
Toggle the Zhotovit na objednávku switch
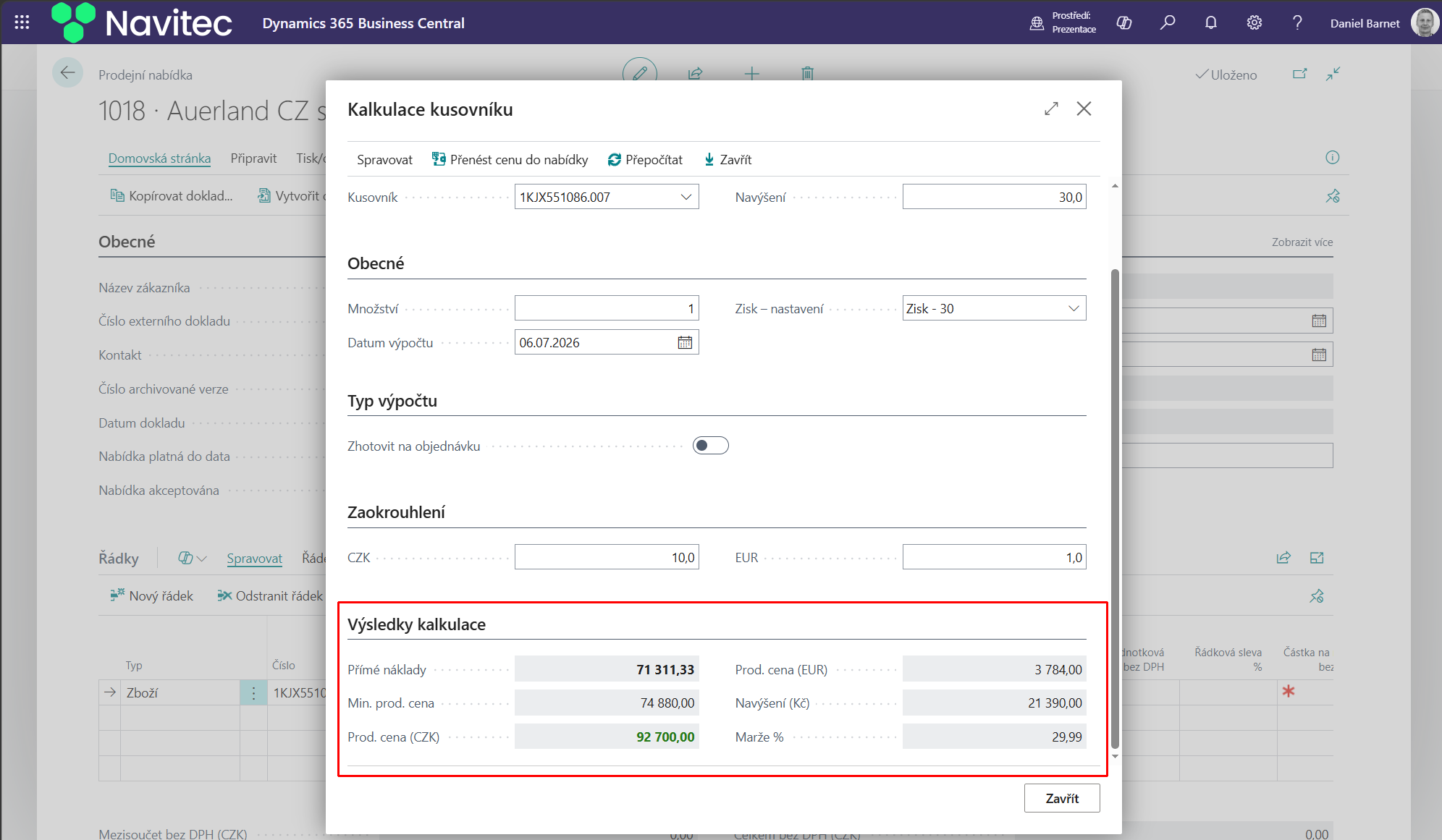tap(710, 446)
